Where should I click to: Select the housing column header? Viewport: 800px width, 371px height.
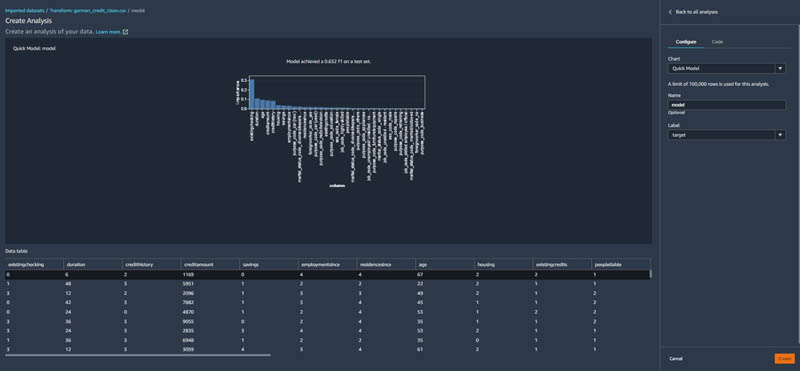(x=504, y=265)
